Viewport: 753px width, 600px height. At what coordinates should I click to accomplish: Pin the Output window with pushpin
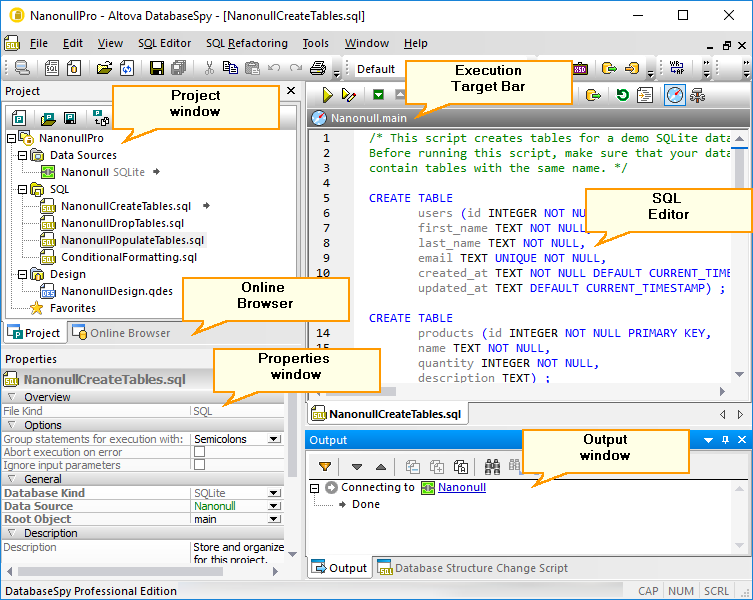(x=725, y=440)
